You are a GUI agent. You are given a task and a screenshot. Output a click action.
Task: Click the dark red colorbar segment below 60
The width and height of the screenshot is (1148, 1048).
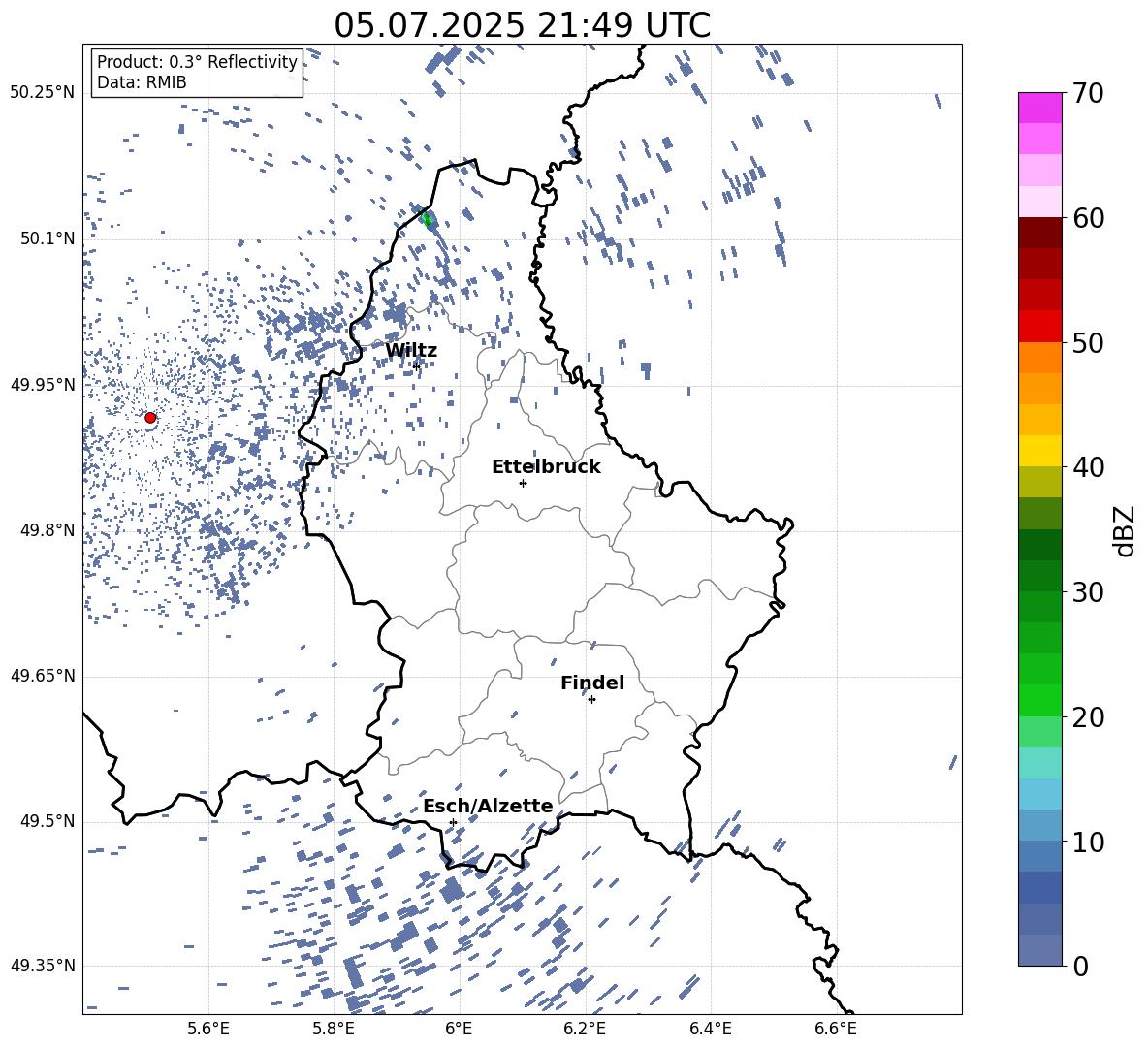pyautogui.click(x=1039, y=233)
